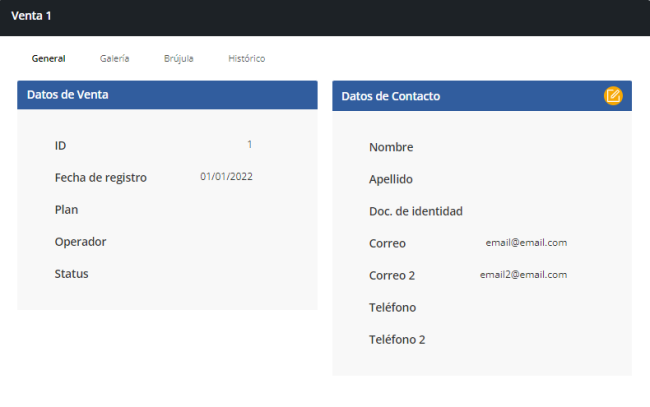This screenshot has height=407, width=650.
Task: Click the Doc. de identidad label
Action: (416, 211)
